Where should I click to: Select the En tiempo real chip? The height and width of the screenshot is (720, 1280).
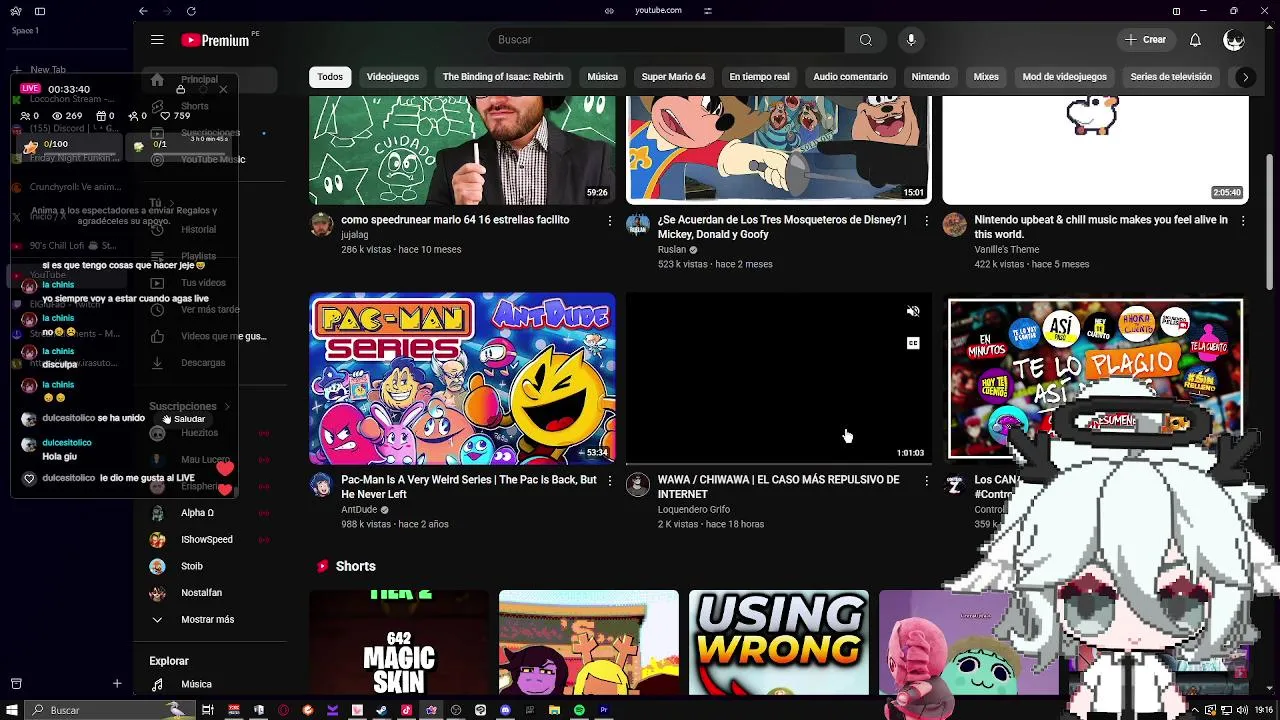(x=759, y=77)
